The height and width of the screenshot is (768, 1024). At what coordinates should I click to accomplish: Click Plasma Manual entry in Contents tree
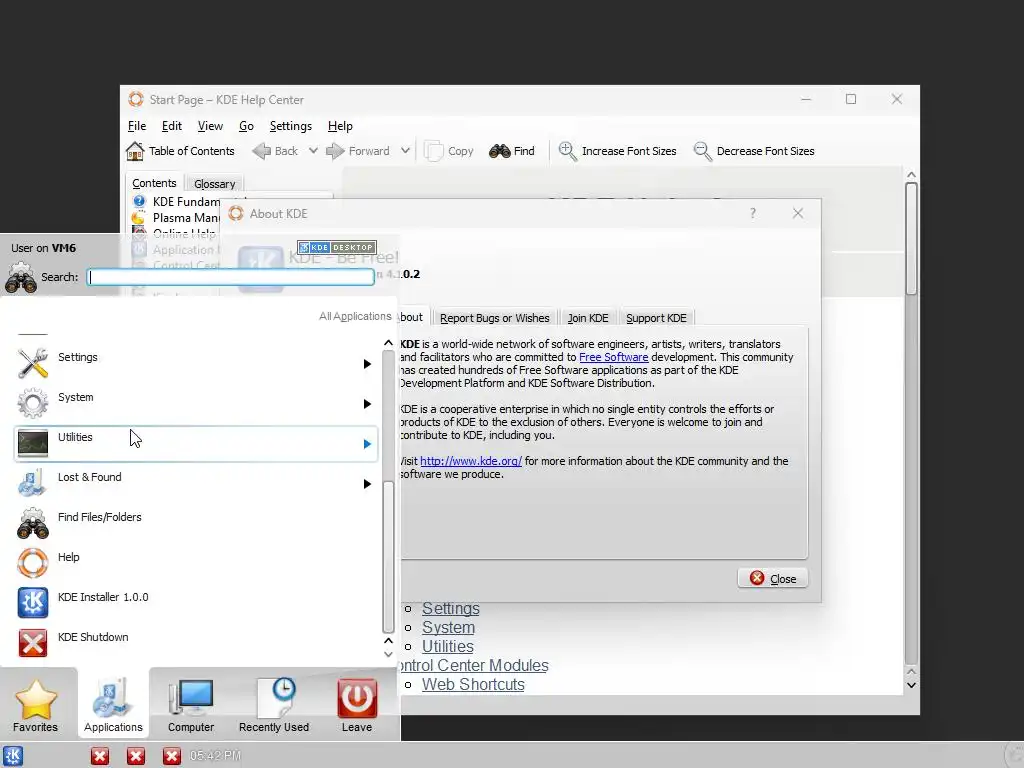coord(176,218)
